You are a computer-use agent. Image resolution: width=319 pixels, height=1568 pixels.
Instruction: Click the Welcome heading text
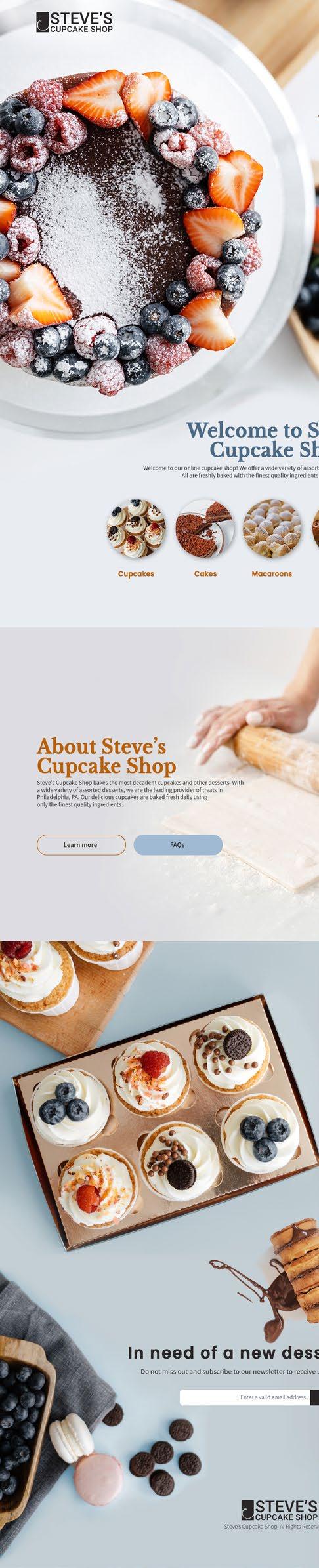[x=253, y=440]
